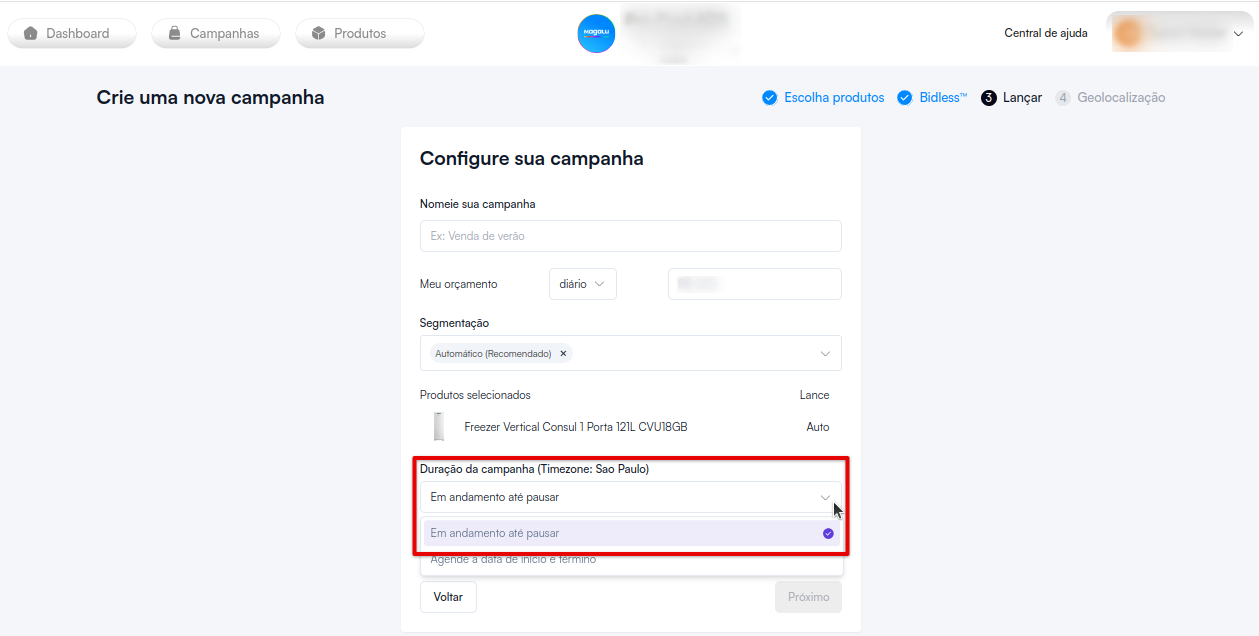Screen dimensions: 1259x636
Task: Expand the Segmentação dropdown chevron
Action: coord(825,353)
